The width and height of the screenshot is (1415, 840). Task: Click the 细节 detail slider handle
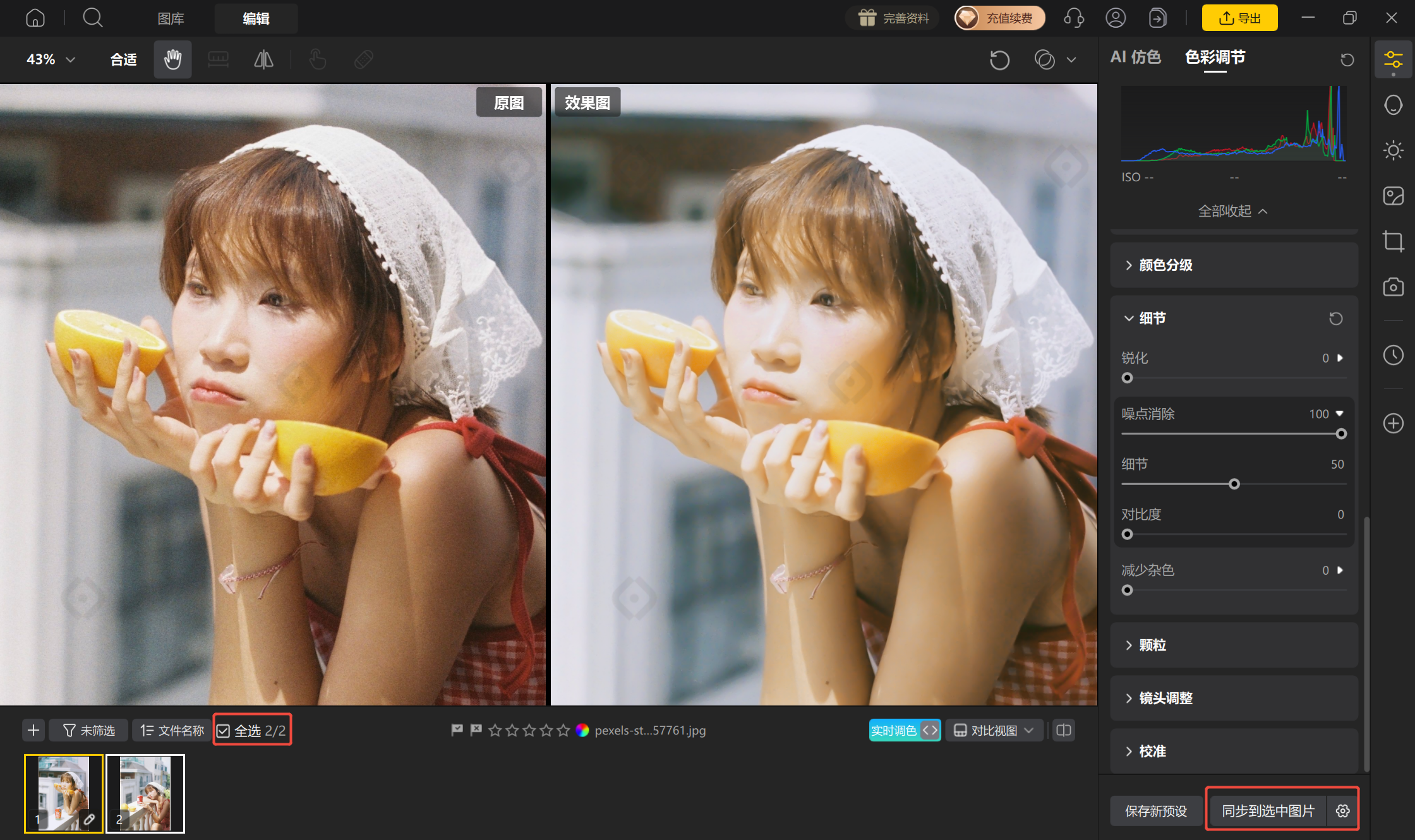coord(1234,484)
